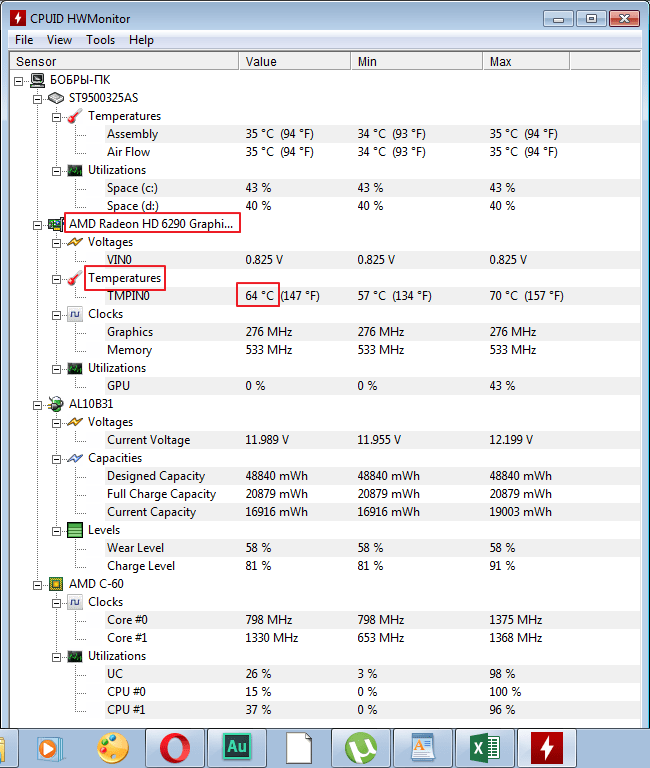Click the AMD C-60 Utilizations chart icon

click(x=74, y=656)
